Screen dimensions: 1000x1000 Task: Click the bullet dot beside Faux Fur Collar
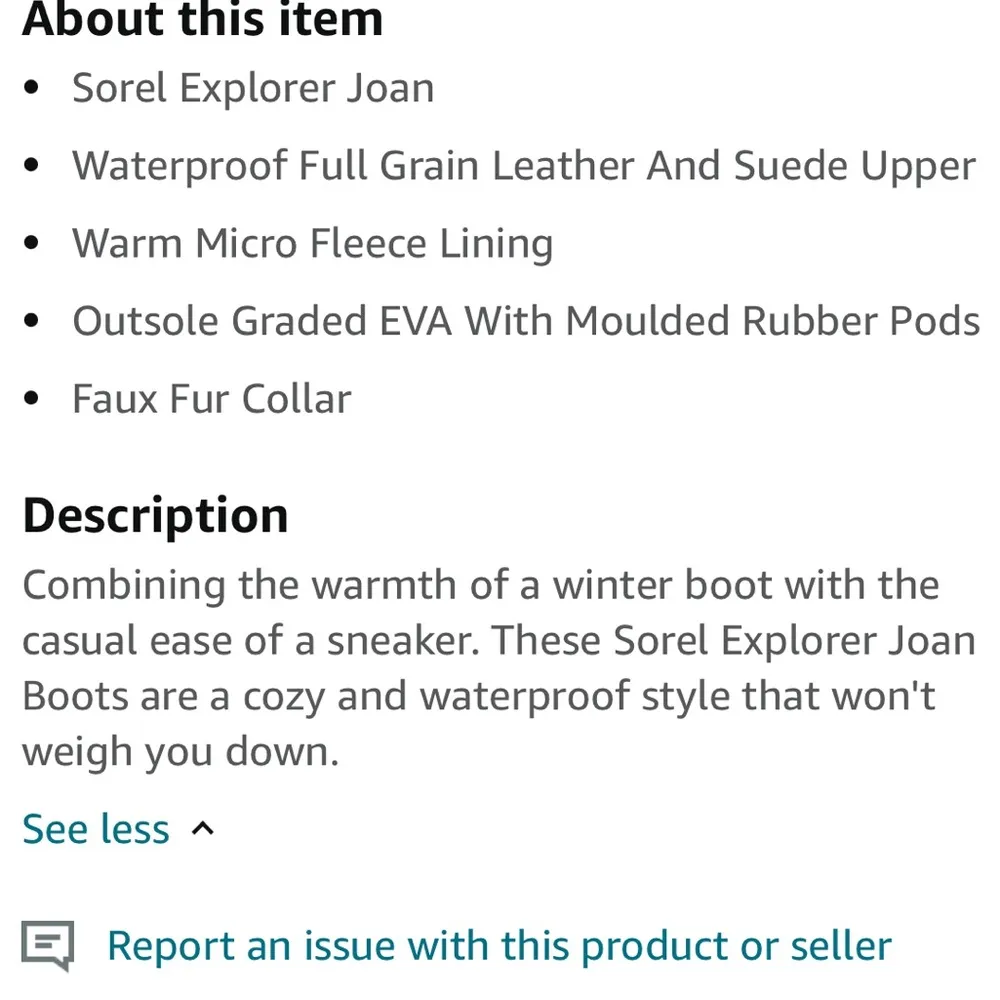[32, 399]
